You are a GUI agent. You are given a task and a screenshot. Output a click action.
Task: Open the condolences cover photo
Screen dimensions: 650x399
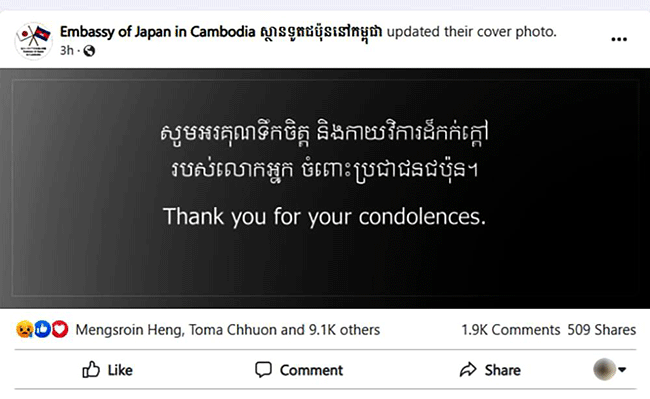pyautogui.click(x=325, y=188)
